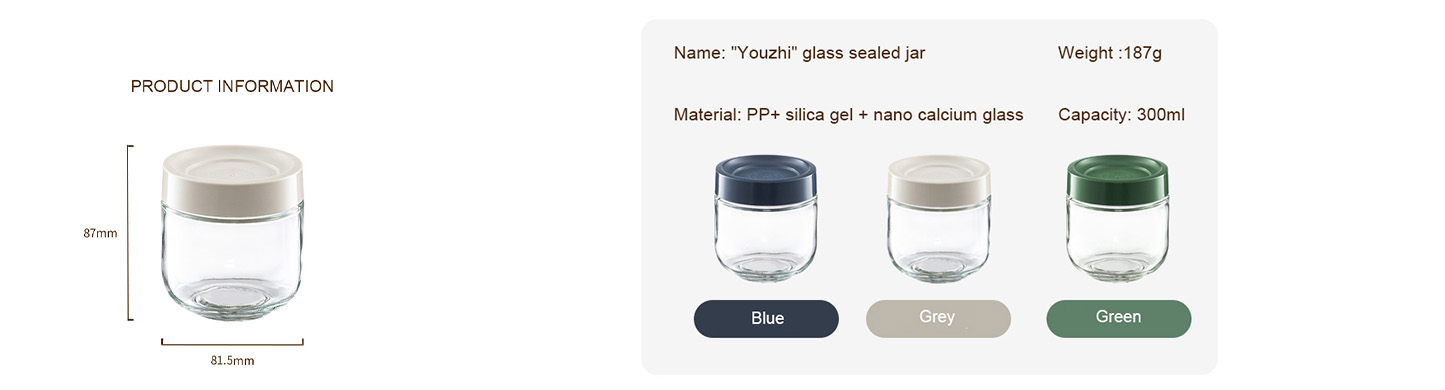Click the Weight :187g text

1110,53
